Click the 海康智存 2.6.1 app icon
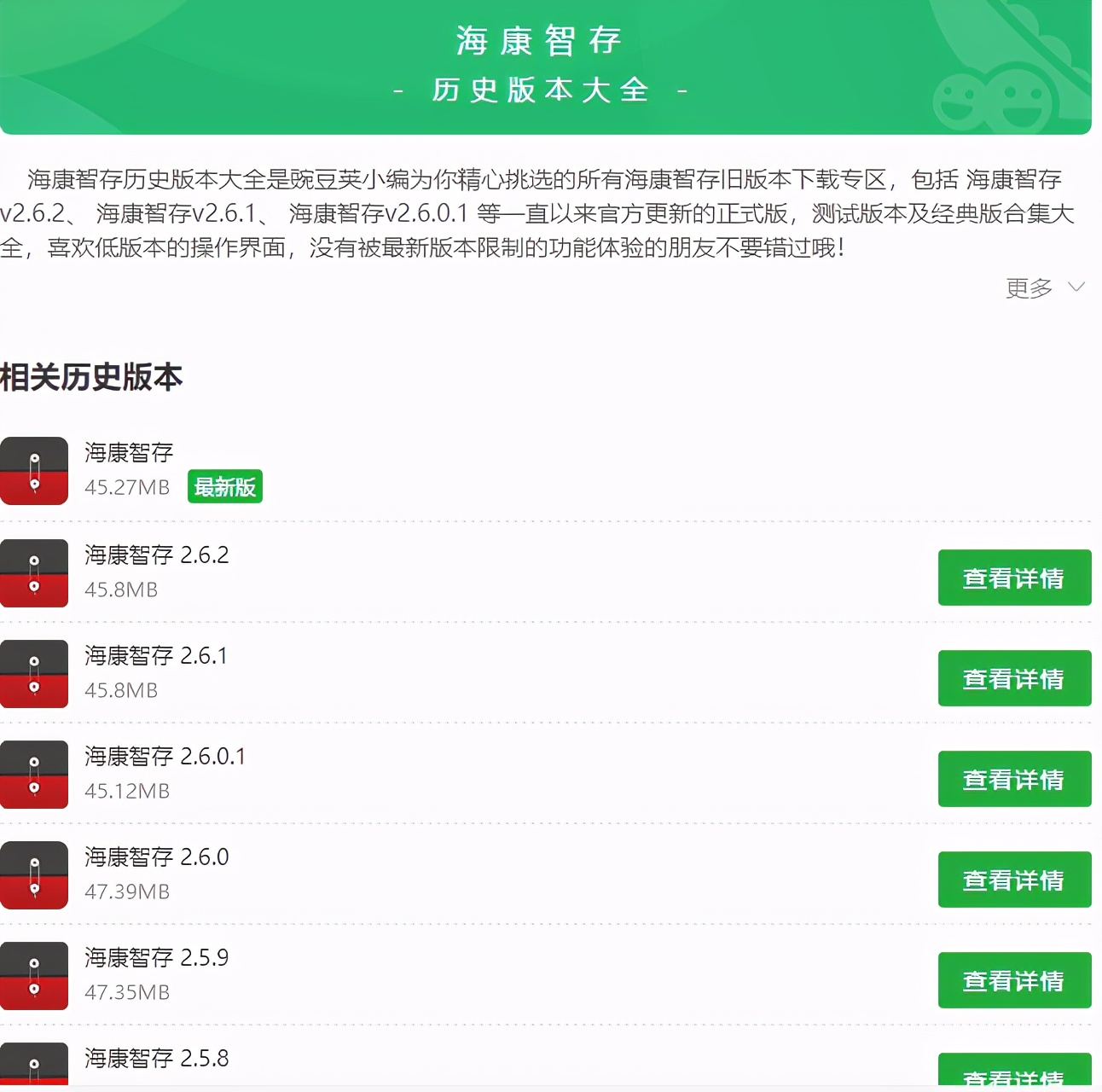Viewport: 1102px width, 1092px height. click(x=34, y=674)
